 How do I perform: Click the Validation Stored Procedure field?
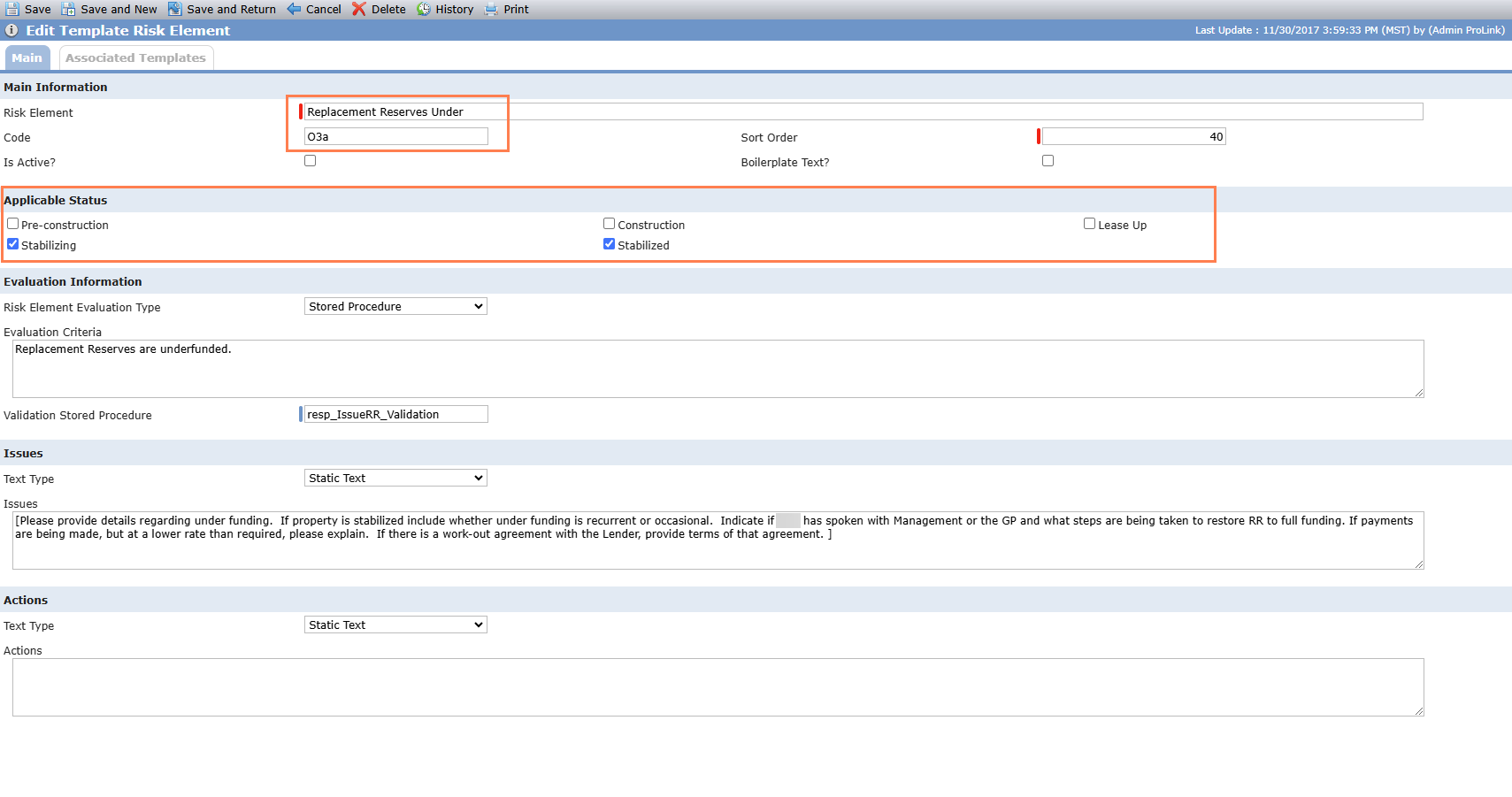pyautogui.click(x=395, y=414)
